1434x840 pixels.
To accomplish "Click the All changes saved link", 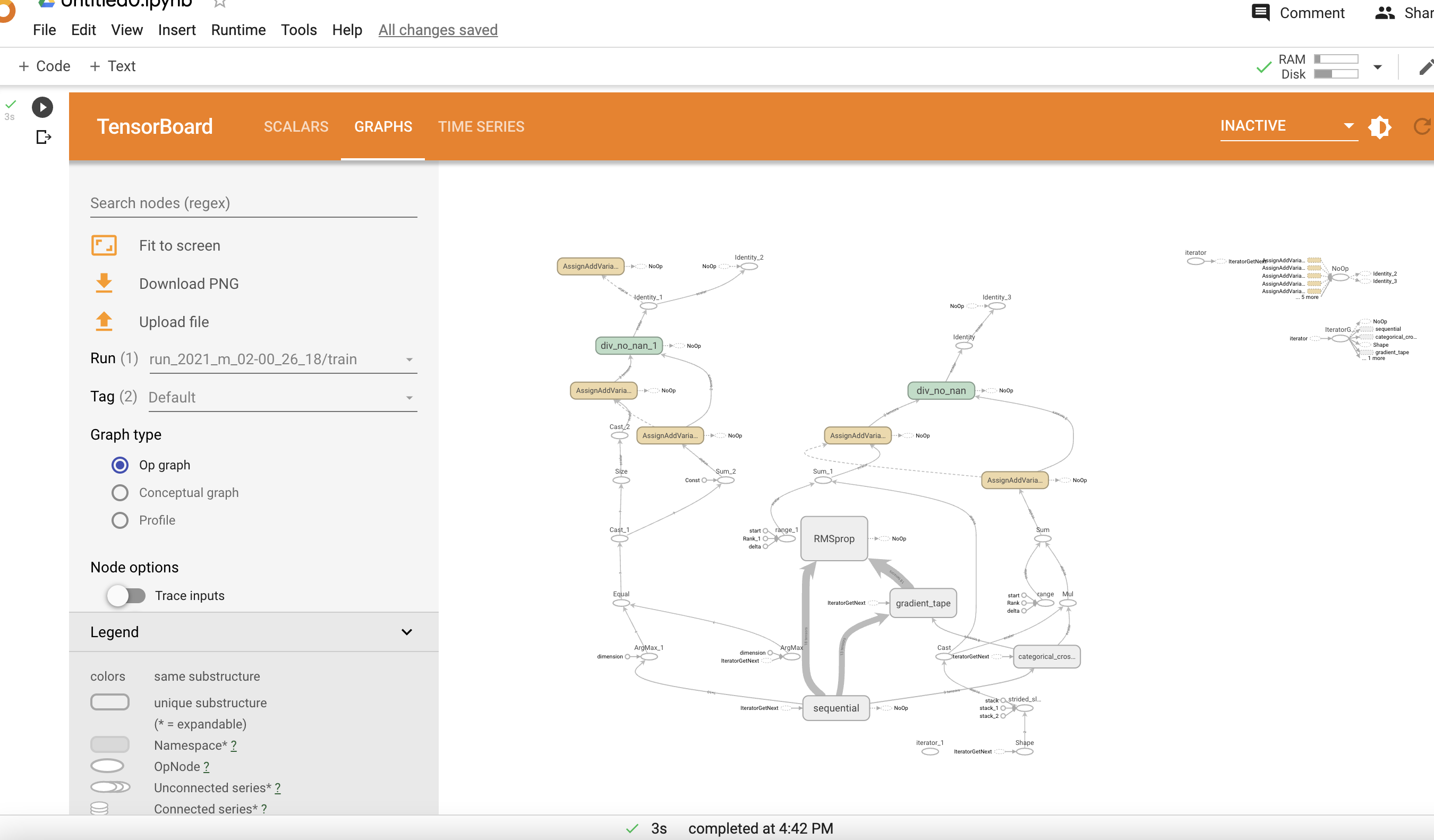I will coord(438,30).
